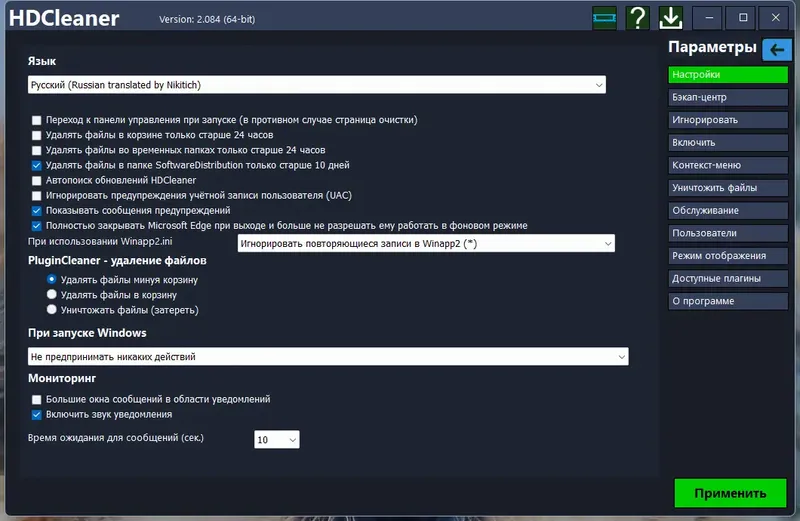
Task: Select 'Удалять файлы минуя корзину' radio button
Action: click(52, 279)
